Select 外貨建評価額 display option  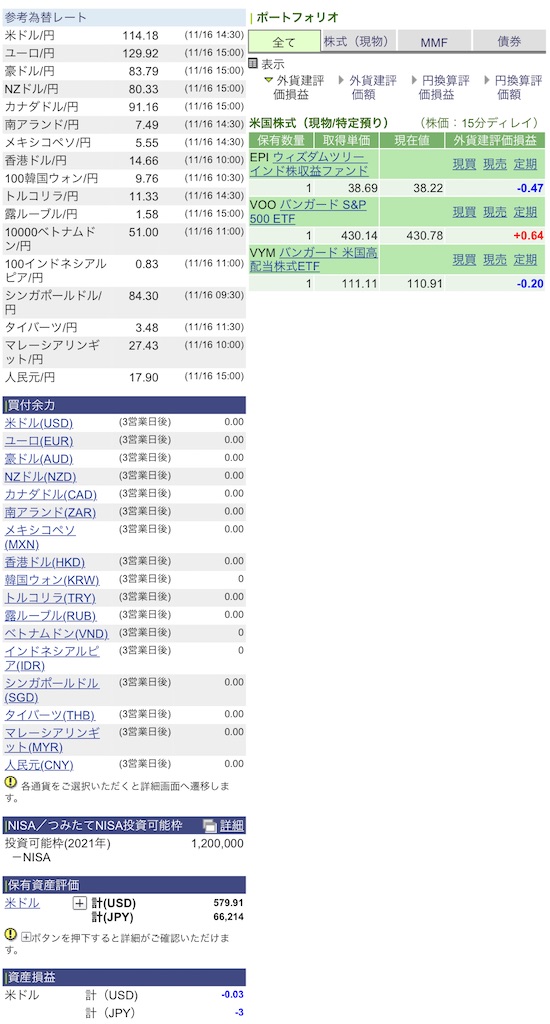click(367, 88)
